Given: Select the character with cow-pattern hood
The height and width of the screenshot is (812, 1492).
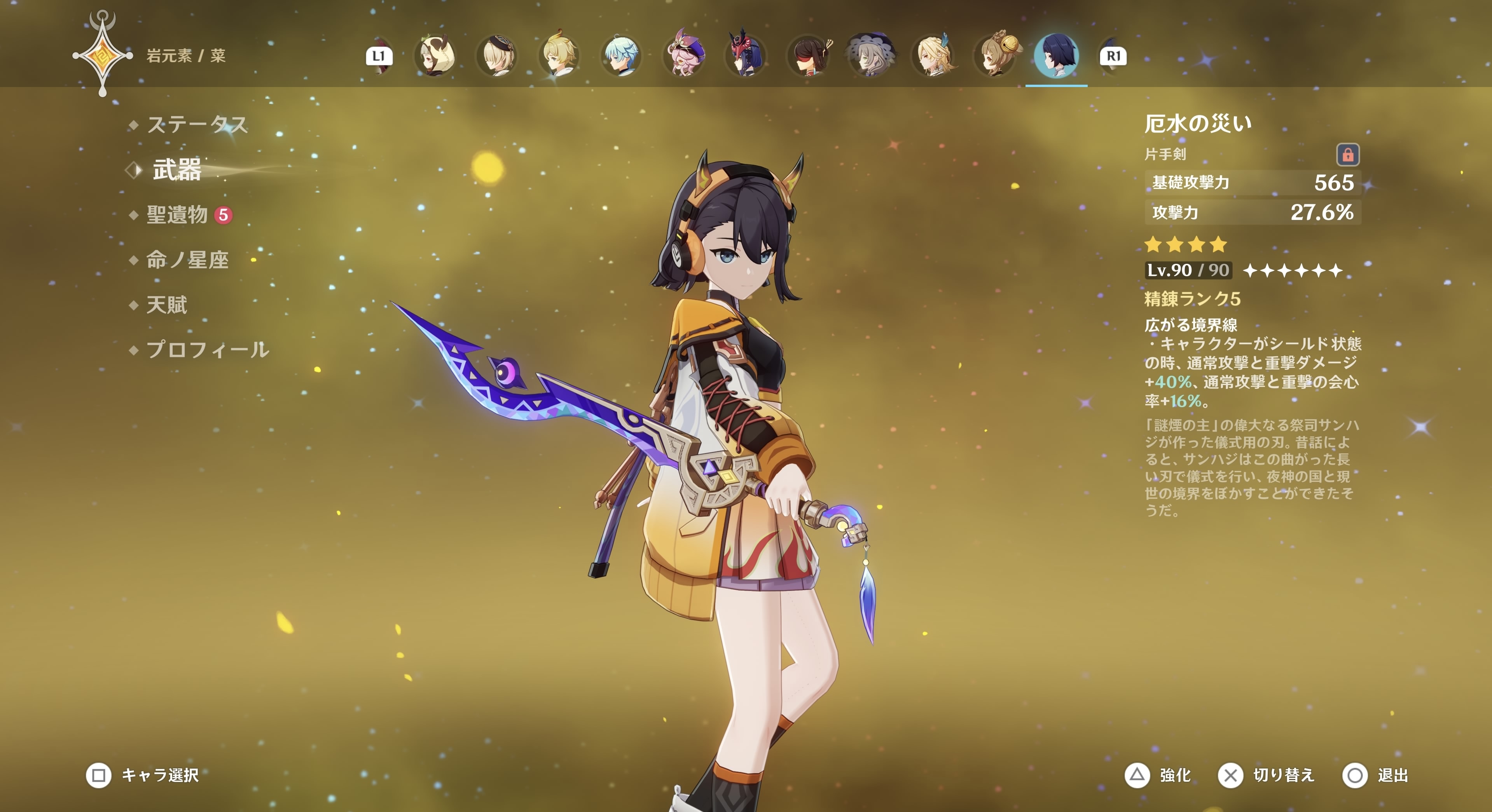Looking at the screenshot, I should tap(435, 56).
